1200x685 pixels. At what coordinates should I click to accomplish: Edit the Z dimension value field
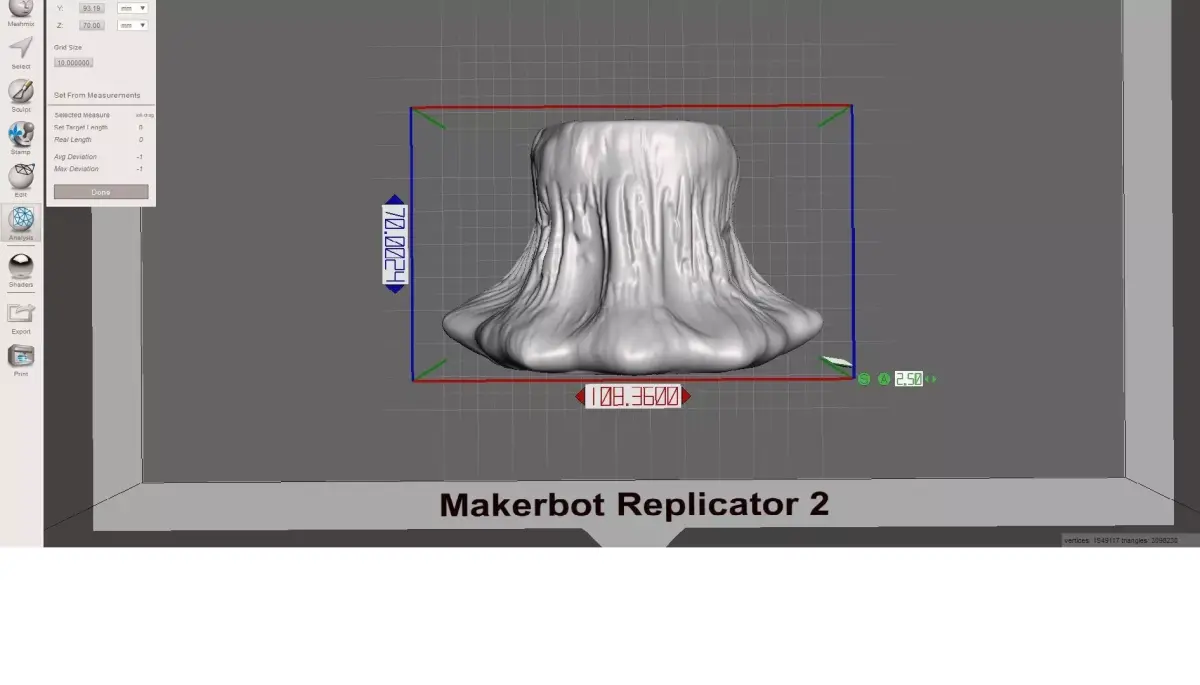pyautogui.click(x=91, y=25)
